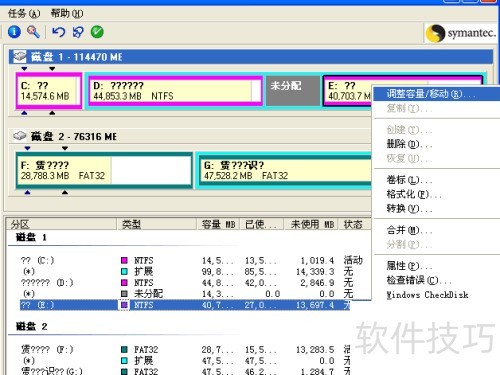Click the disk 1 drive icon

[20, 56]
